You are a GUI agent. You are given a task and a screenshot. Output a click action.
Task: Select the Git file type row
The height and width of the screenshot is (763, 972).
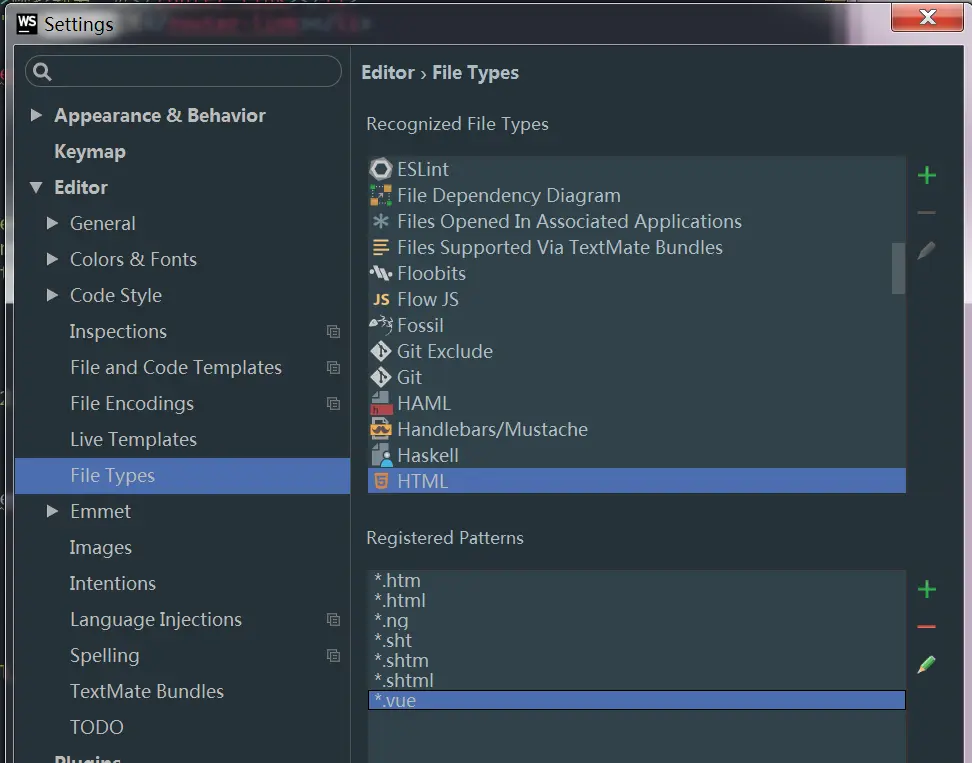tap(637, 377)
